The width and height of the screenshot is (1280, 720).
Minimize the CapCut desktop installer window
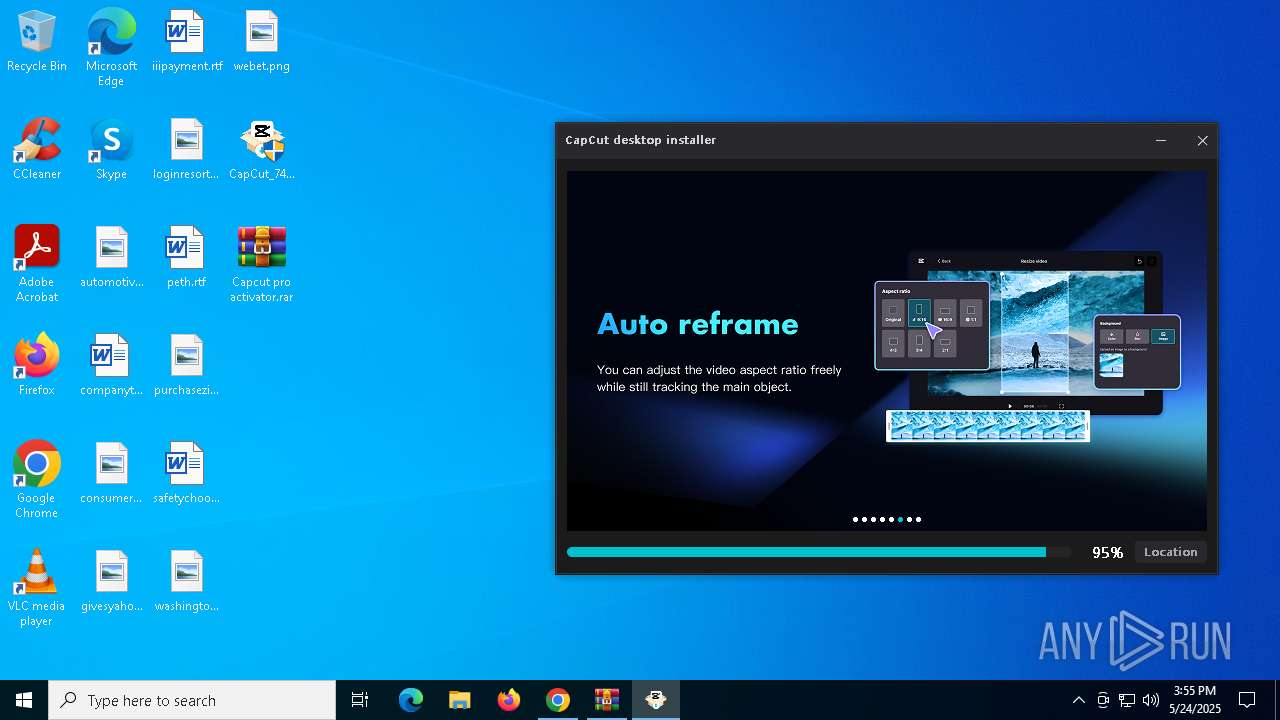pyautogui.click(x=1161, y=141)
